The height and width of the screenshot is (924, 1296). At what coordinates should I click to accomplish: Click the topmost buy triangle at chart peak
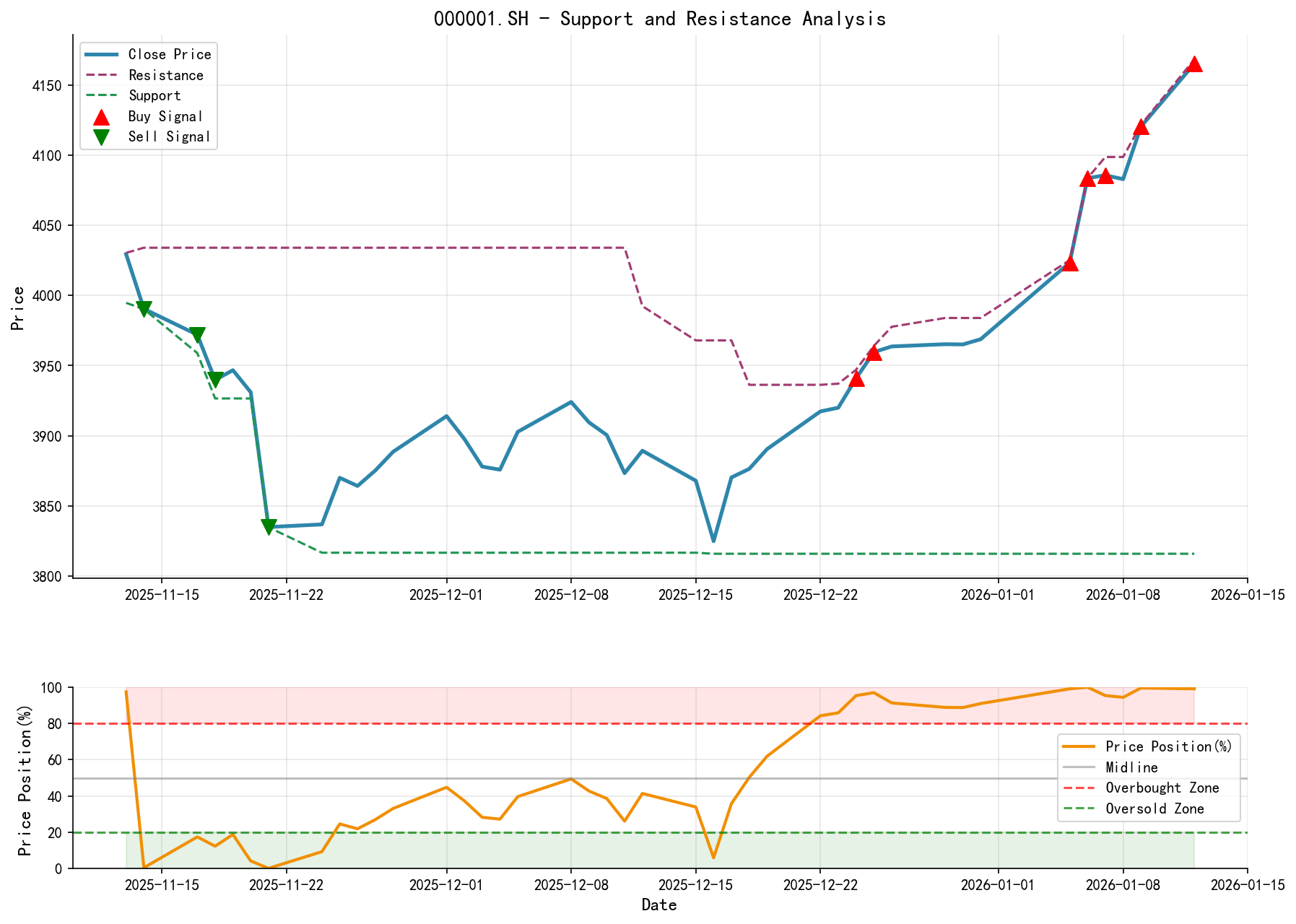[x=1195, y=63]
